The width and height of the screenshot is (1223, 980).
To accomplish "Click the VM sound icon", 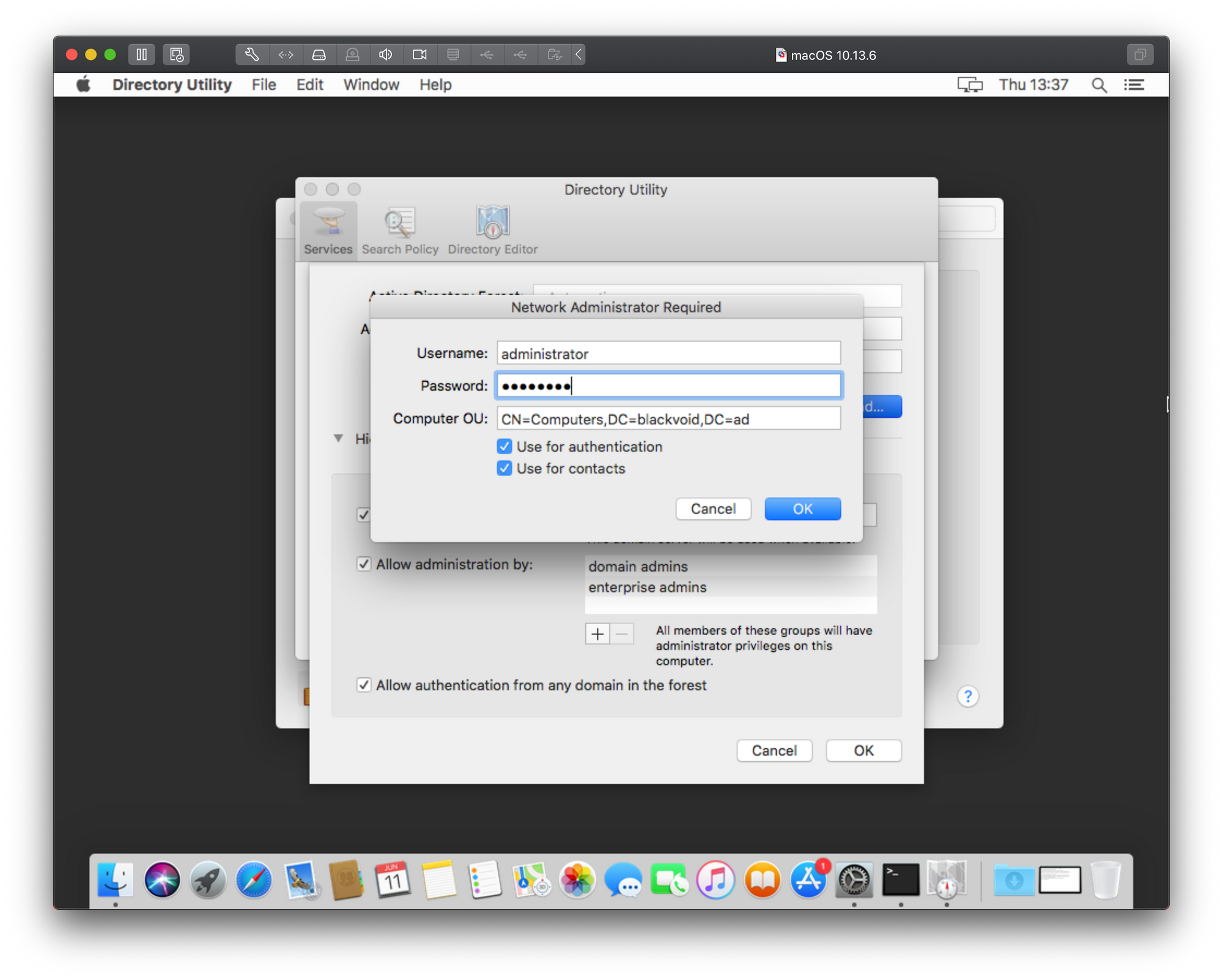I will (x=385, y=54).
